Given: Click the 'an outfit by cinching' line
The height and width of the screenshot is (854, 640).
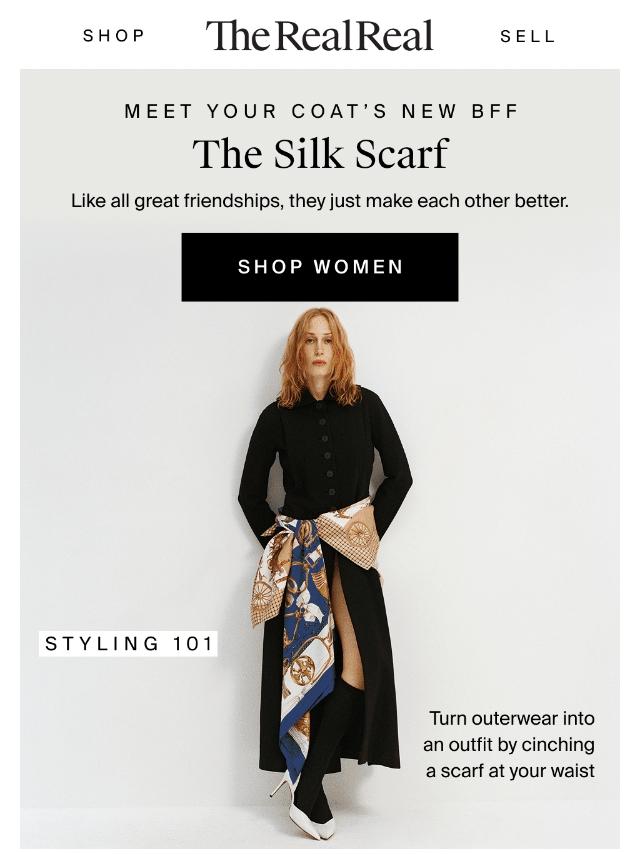Looking at the screenshot, I should (x=509, y=745).
